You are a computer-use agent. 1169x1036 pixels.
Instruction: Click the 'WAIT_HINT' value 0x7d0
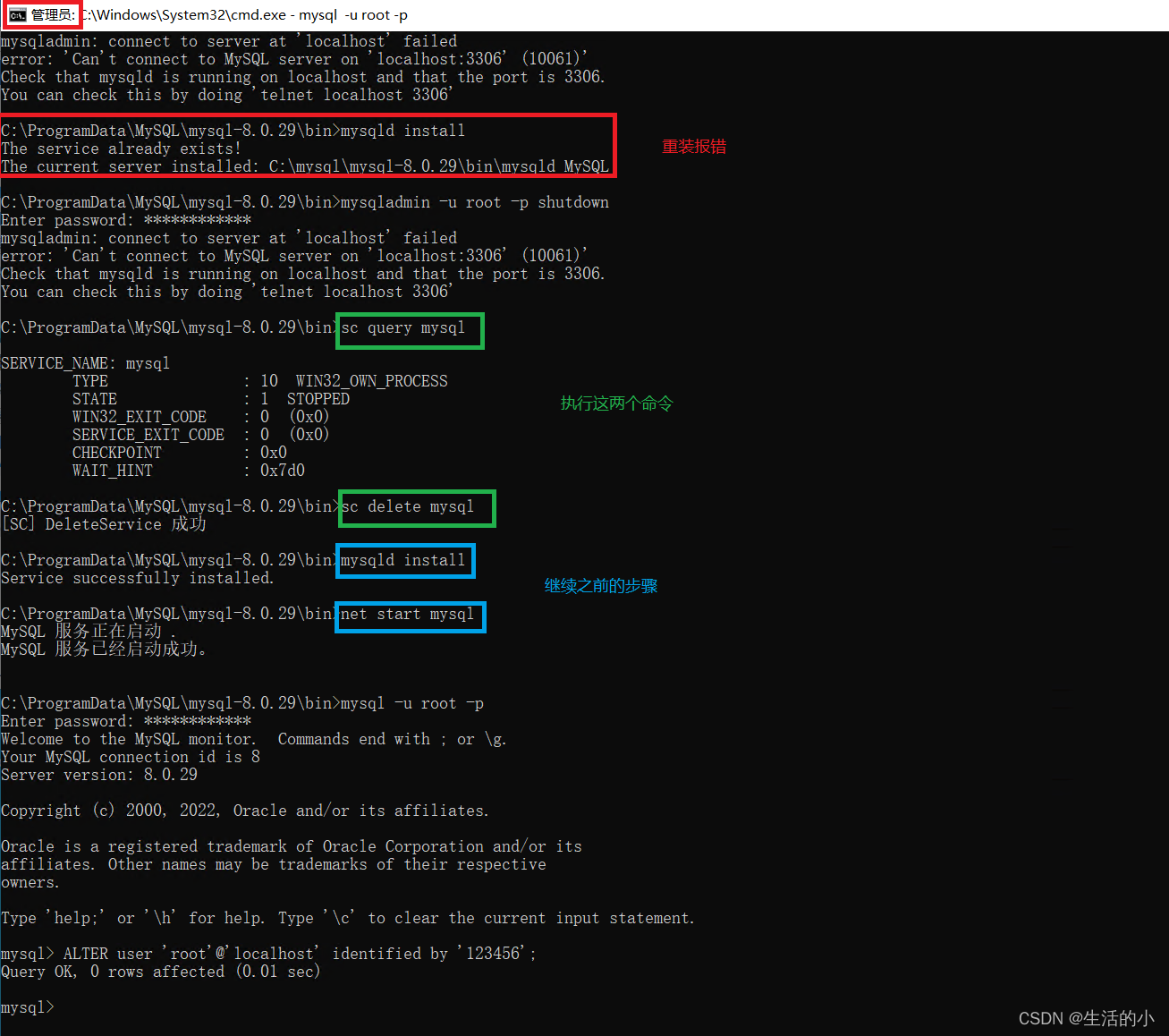282,471
